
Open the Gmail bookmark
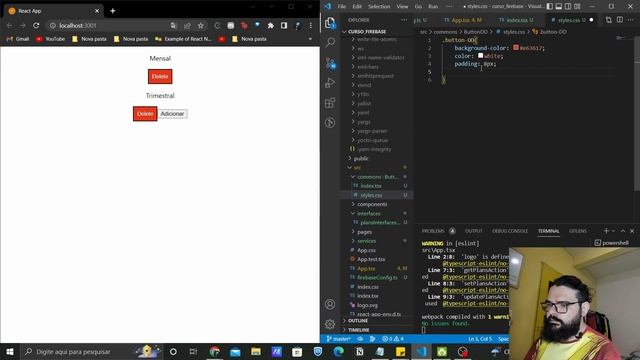point(18,39)
